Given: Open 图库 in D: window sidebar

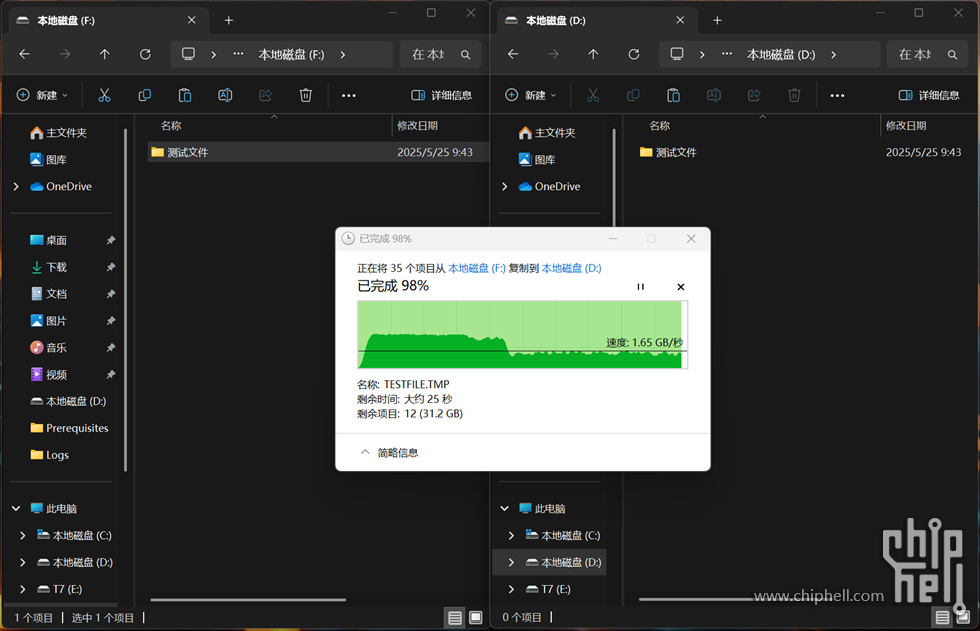Looking at the screenshot, I should point(538,159).
